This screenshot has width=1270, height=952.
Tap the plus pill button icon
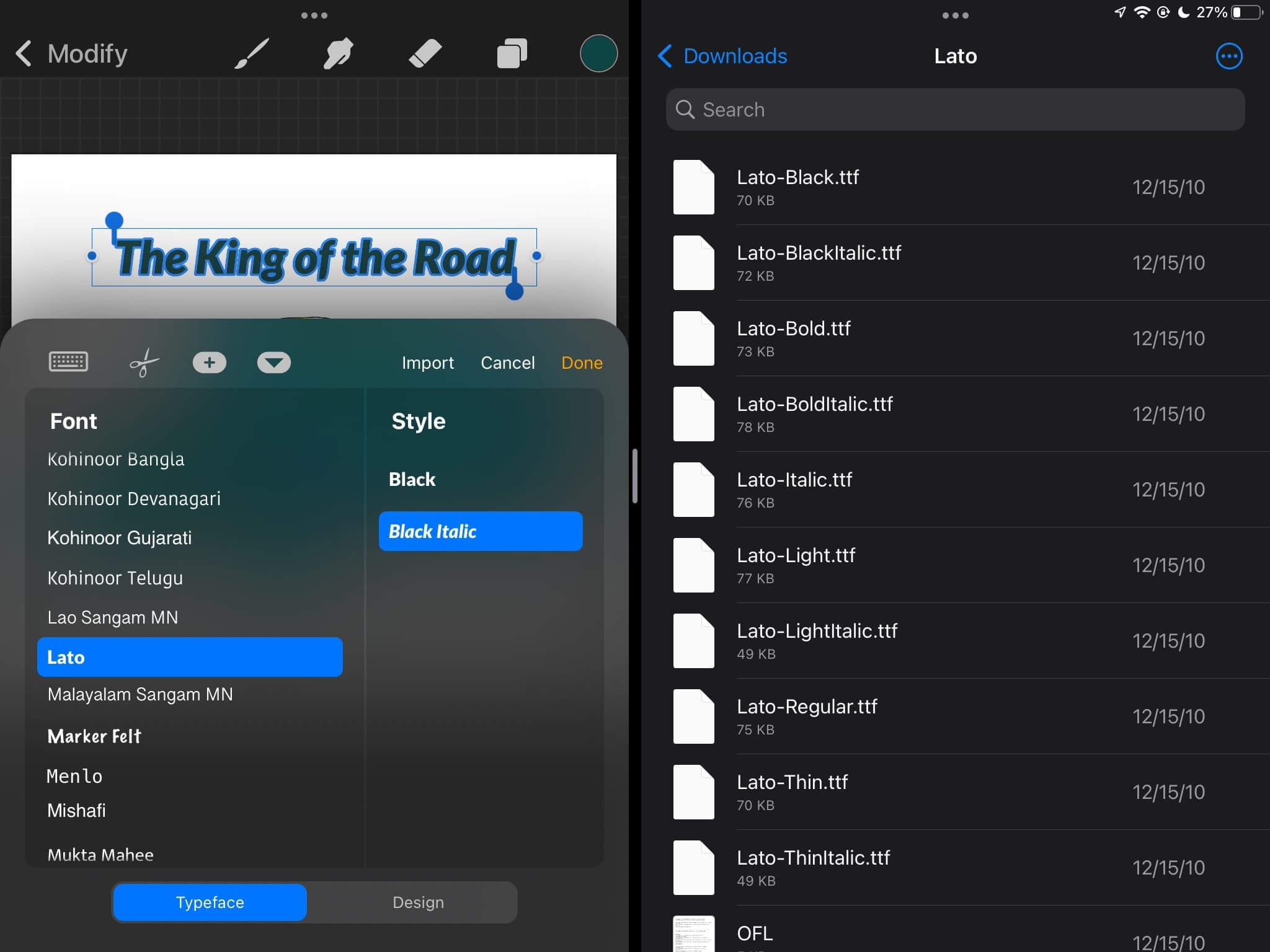tap(210, 363)
